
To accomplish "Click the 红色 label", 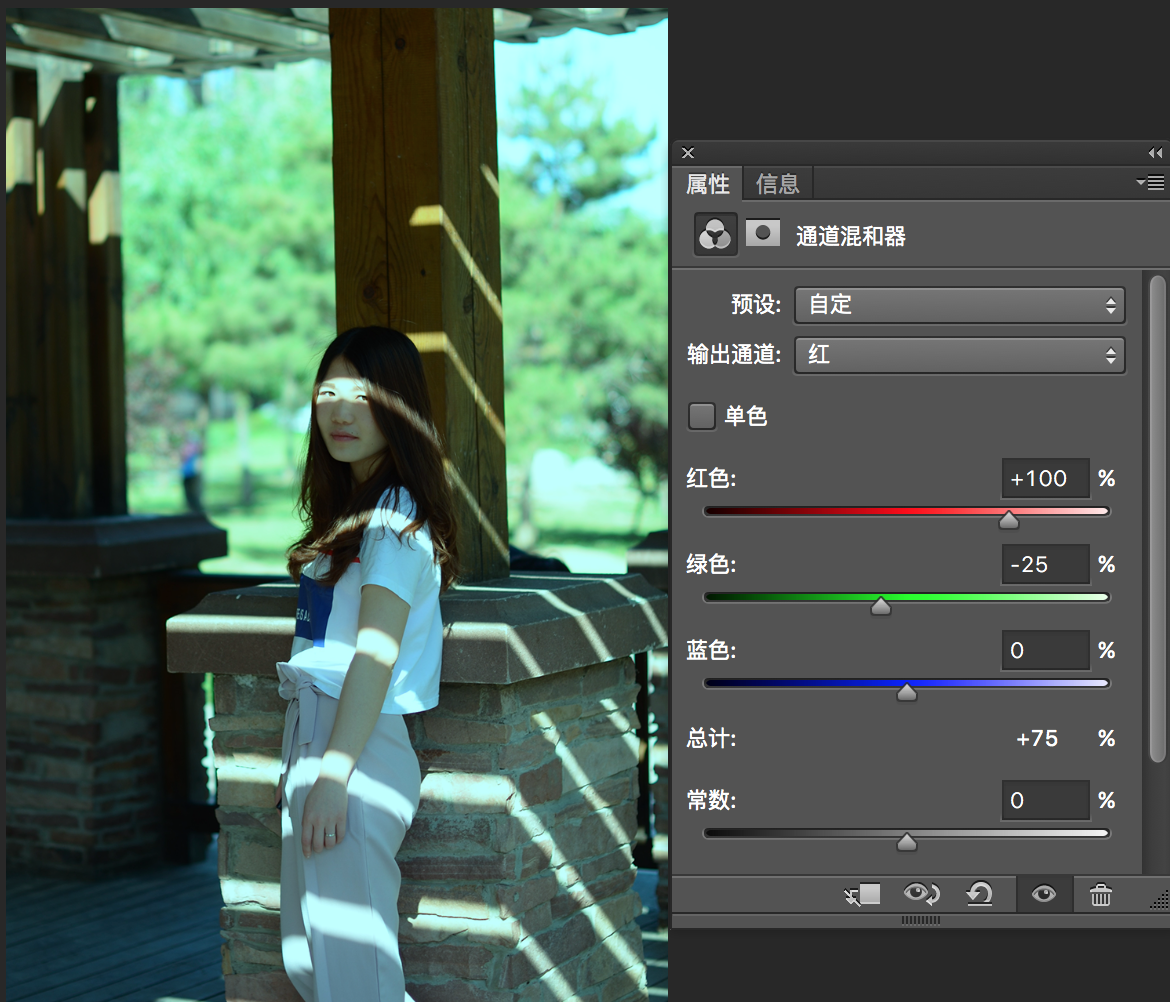I will 711,478.
